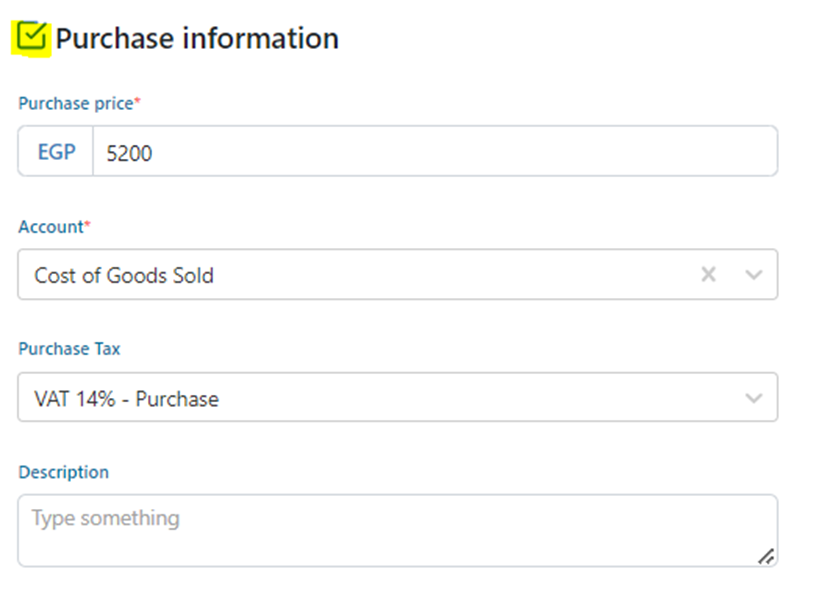Click the Purchase price label
This screenshot has width=830, height=597.
click(x=75, y=104)
